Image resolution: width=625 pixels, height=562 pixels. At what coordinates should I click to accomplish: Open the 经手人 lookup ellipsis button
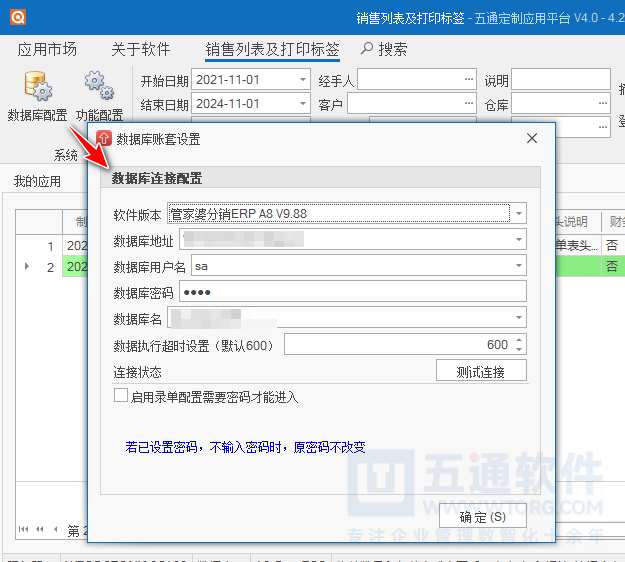click(469, 79)
